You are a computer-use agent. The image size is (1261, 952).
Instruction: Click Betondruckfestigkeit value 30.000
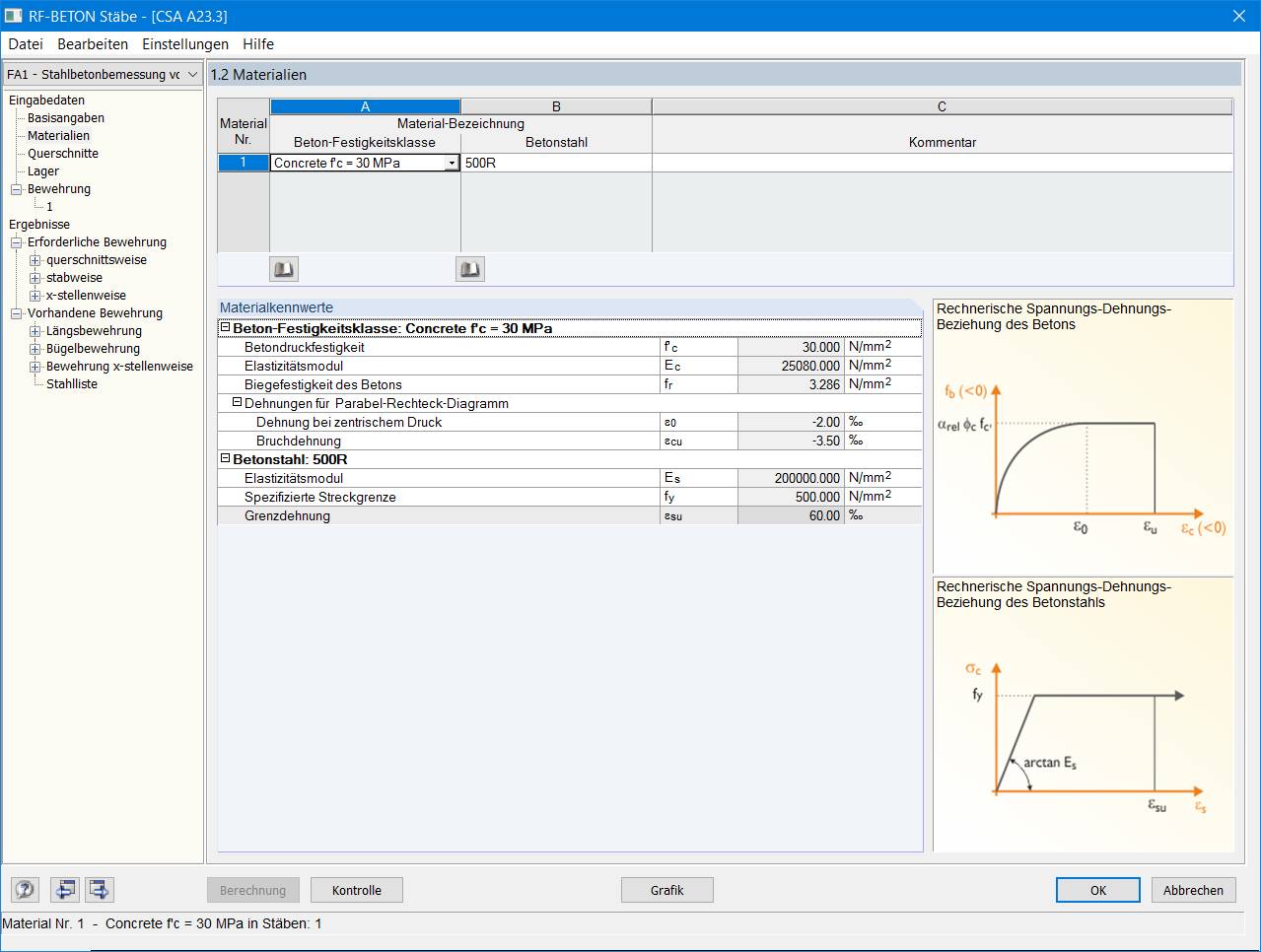point(791,347)
